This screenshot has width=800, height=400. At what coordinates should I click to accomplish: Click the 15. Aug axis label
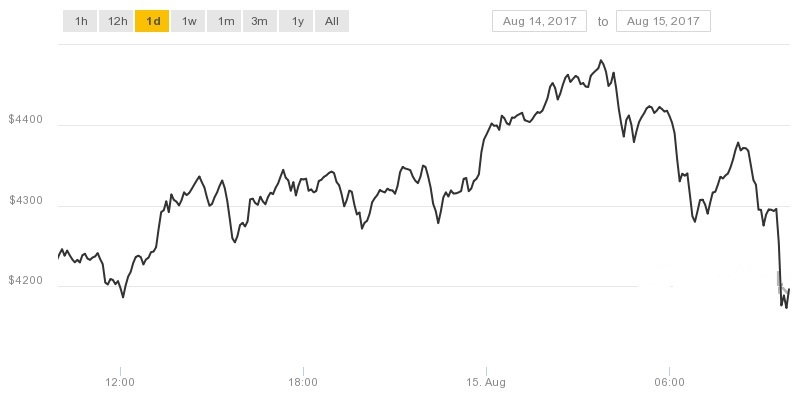[x=486, y=382]
